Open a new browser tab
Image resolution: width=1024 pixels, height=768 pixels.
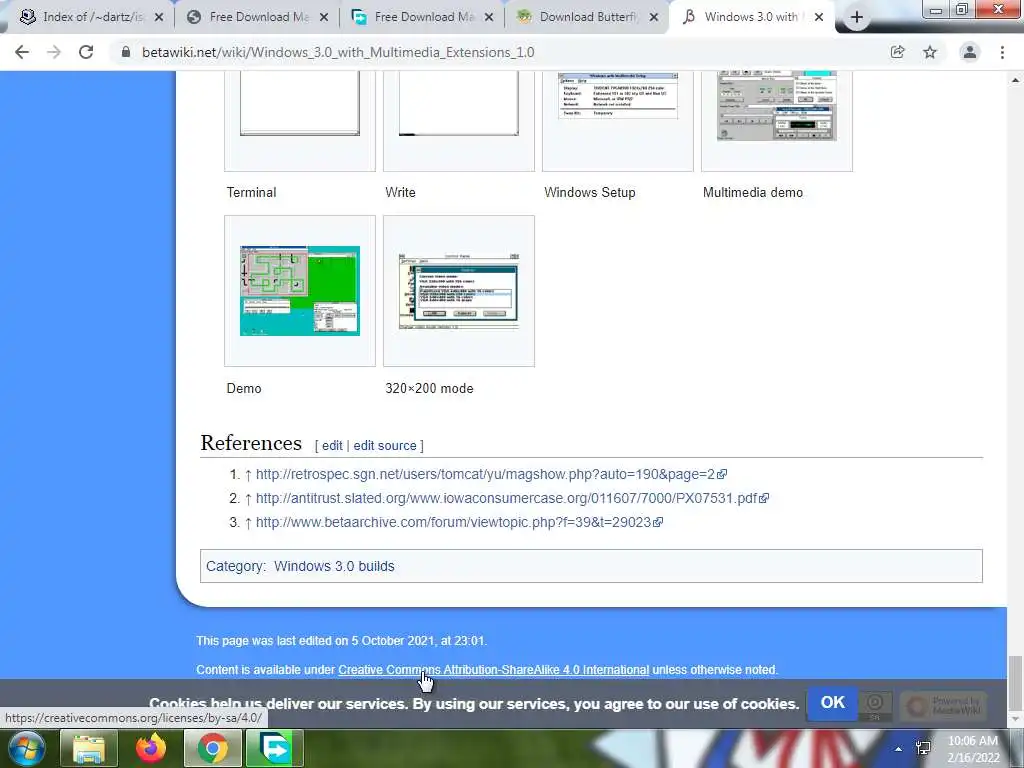(857, 18)
